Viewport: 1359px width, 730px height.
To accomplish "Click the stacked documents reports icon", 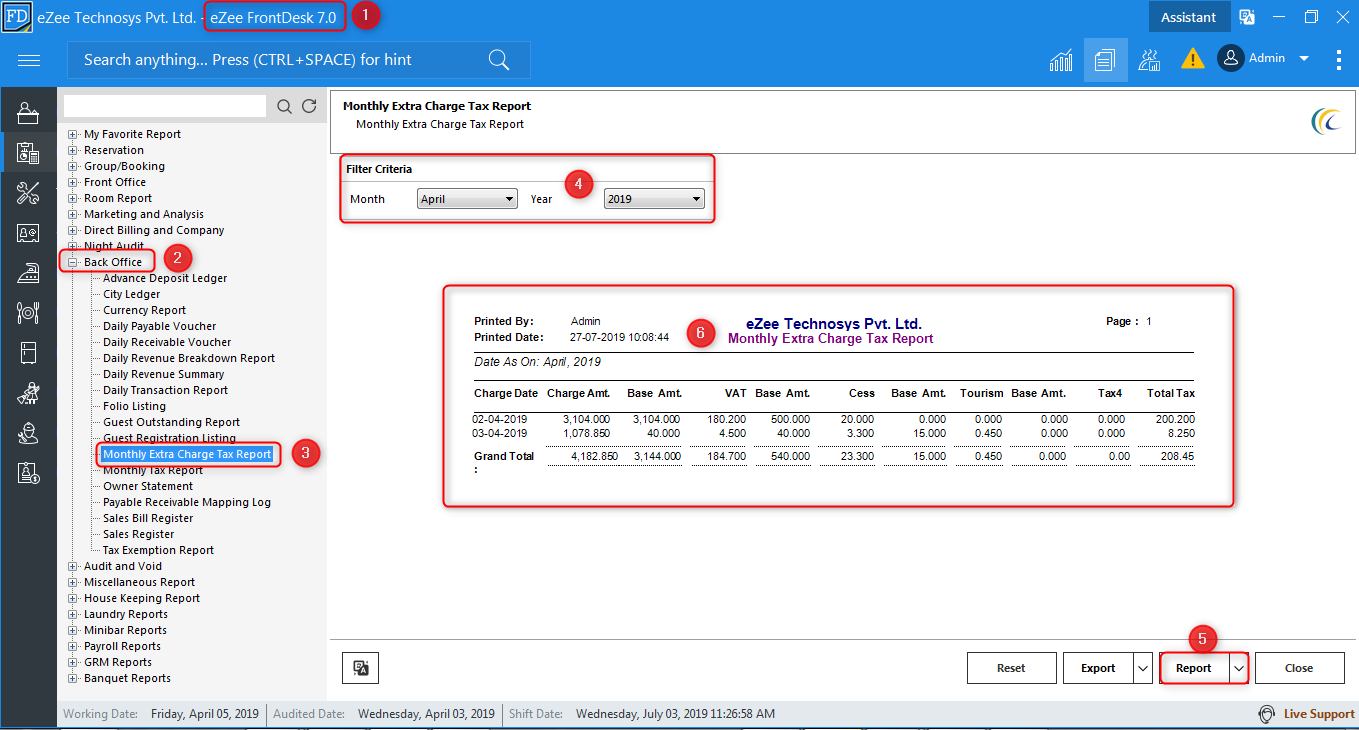I will 1104,60.
